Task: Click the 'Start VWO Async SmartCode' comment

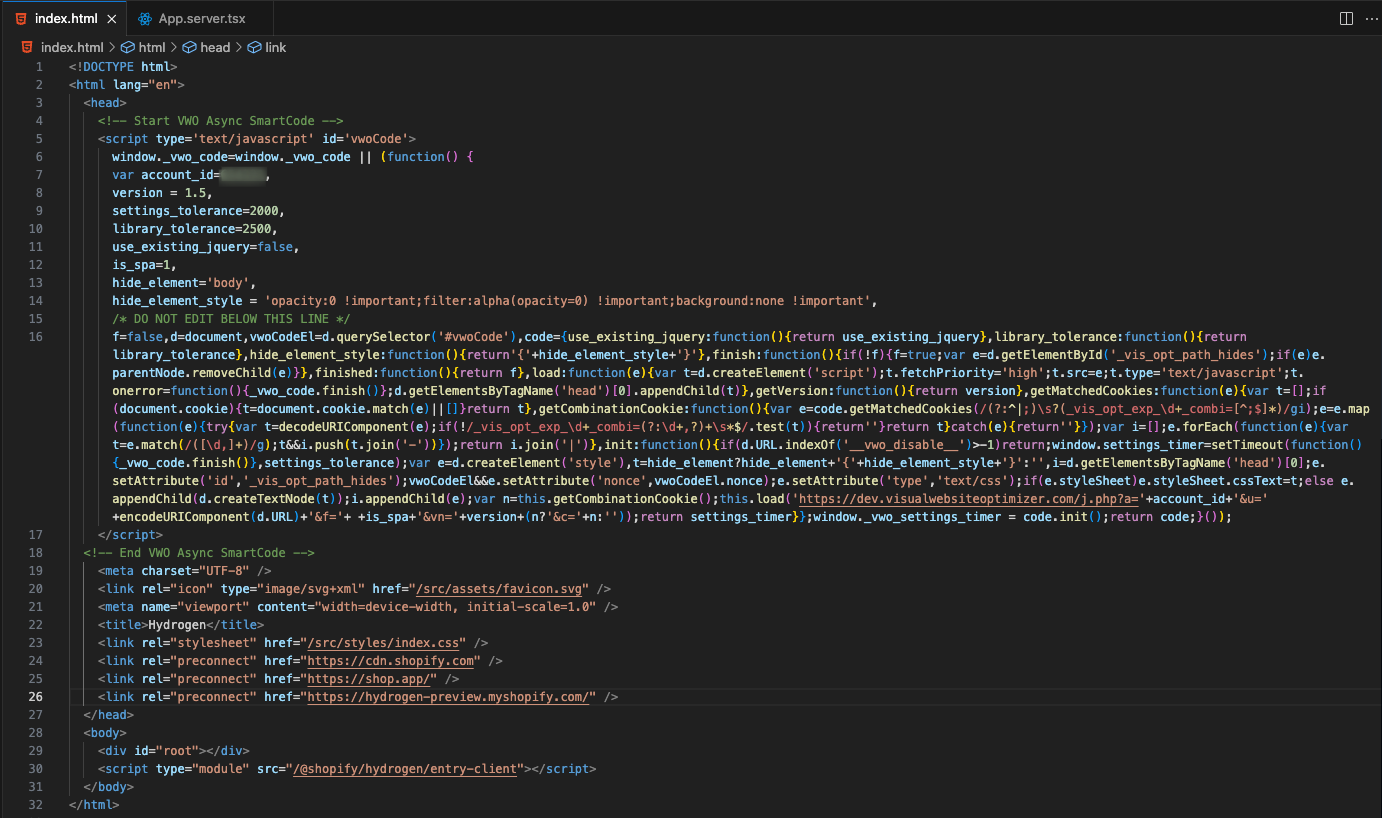Action: (221, 121)
